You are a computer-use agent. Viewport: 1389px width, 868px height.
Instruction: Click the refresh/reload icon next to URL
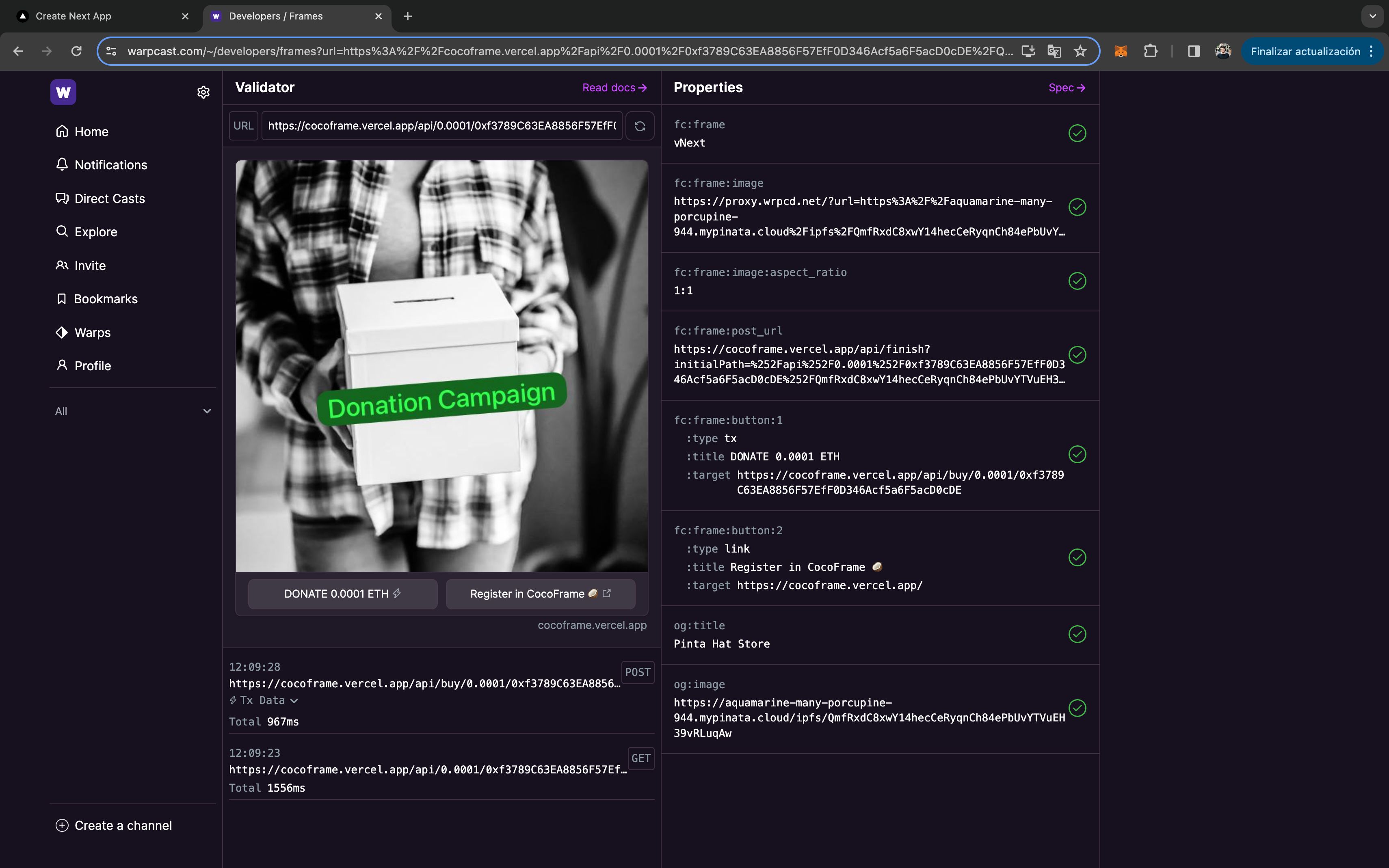pyautogui.click(x=640, y=125)
